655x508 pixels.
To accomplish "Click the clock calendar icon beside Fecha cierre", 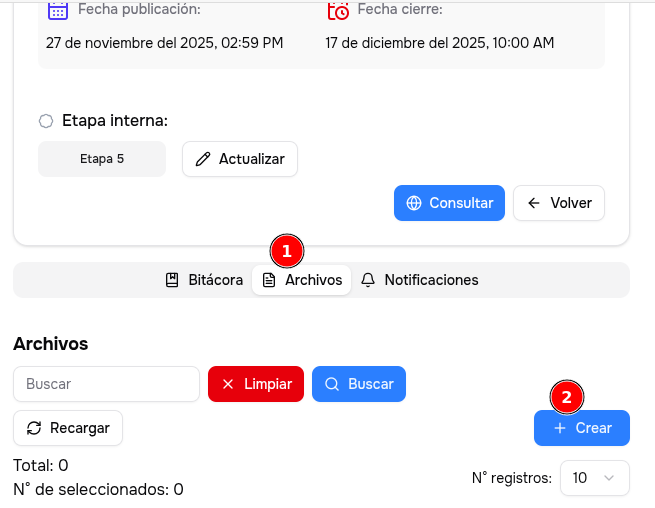I will pos(338,10).
